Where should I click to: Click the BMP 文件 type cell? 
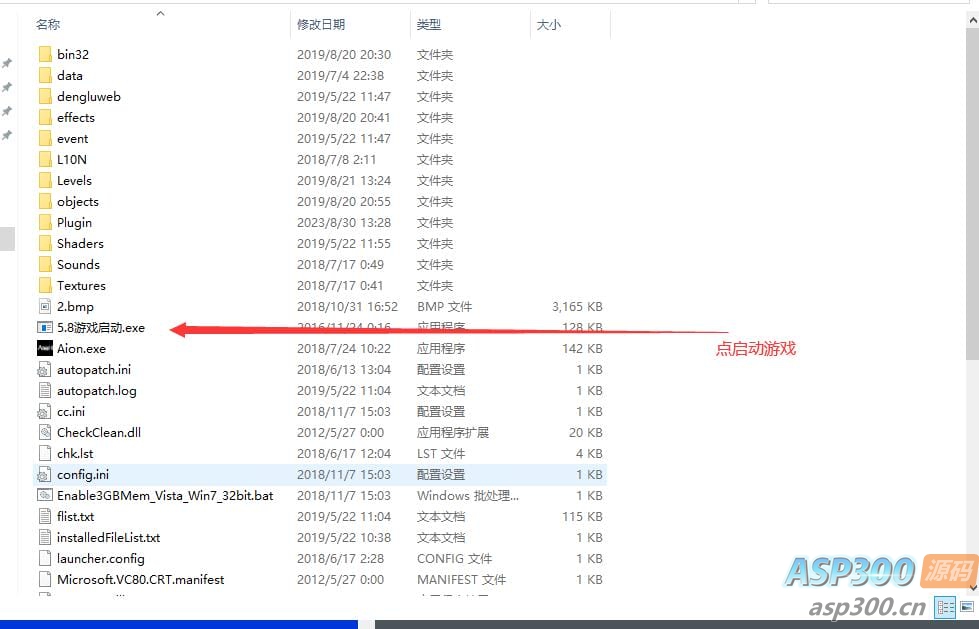(445, 307)
